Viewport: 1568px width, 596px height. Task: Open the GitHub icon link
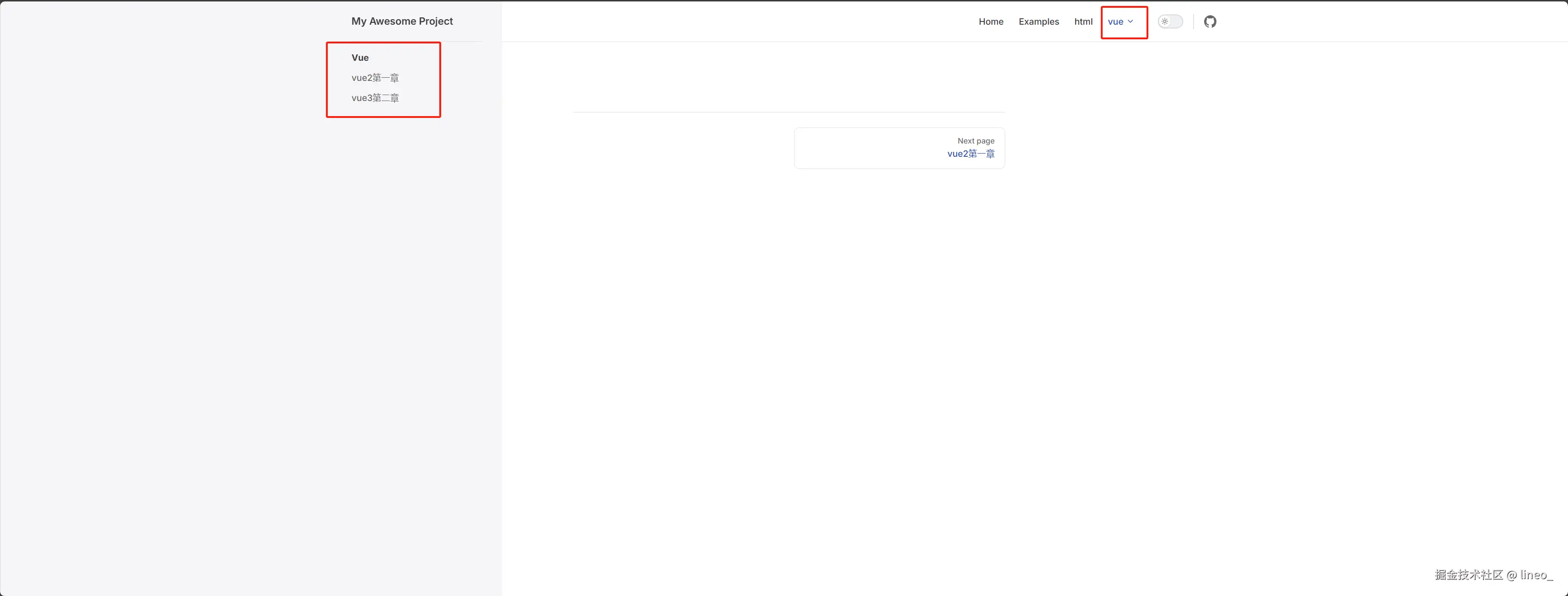coord(1210,22)
